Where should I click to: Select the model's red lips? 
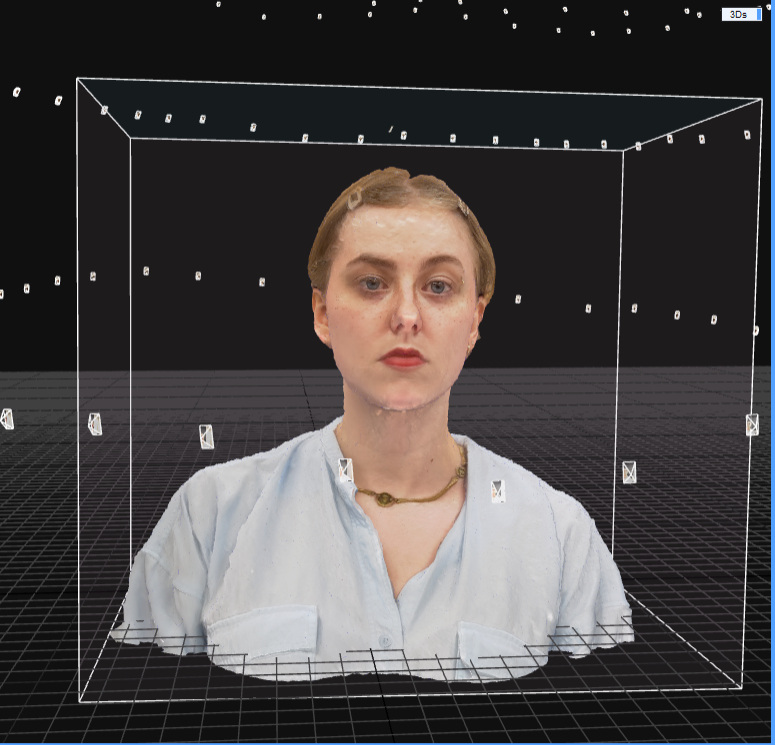point(403,358)
